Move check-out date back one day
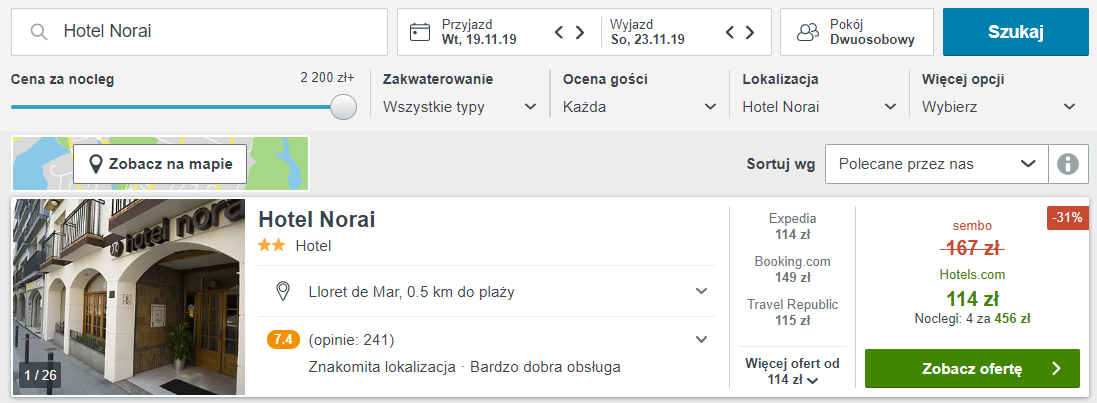The width and height of the screenshot is (1097, 403). (731, 32)
